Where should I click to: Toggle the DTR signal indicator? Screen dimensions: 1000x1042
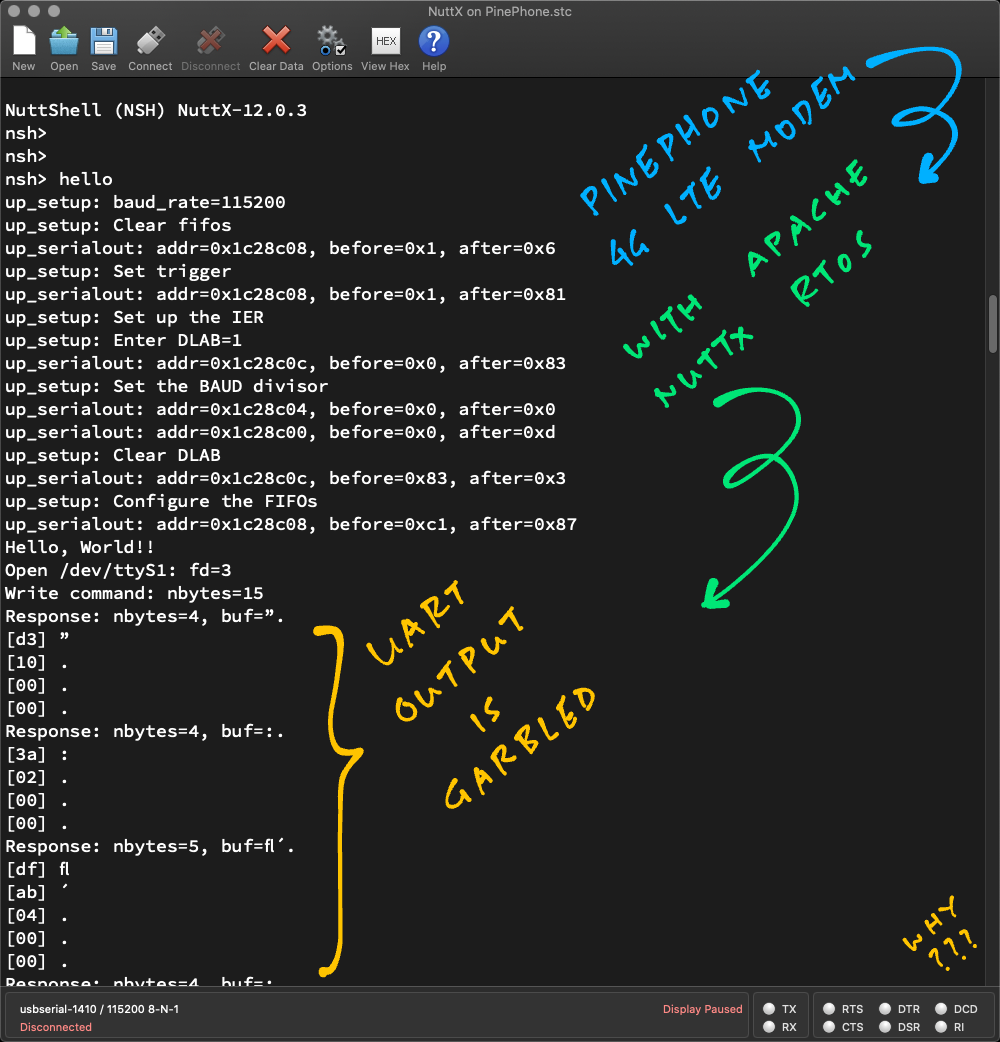885,1010
